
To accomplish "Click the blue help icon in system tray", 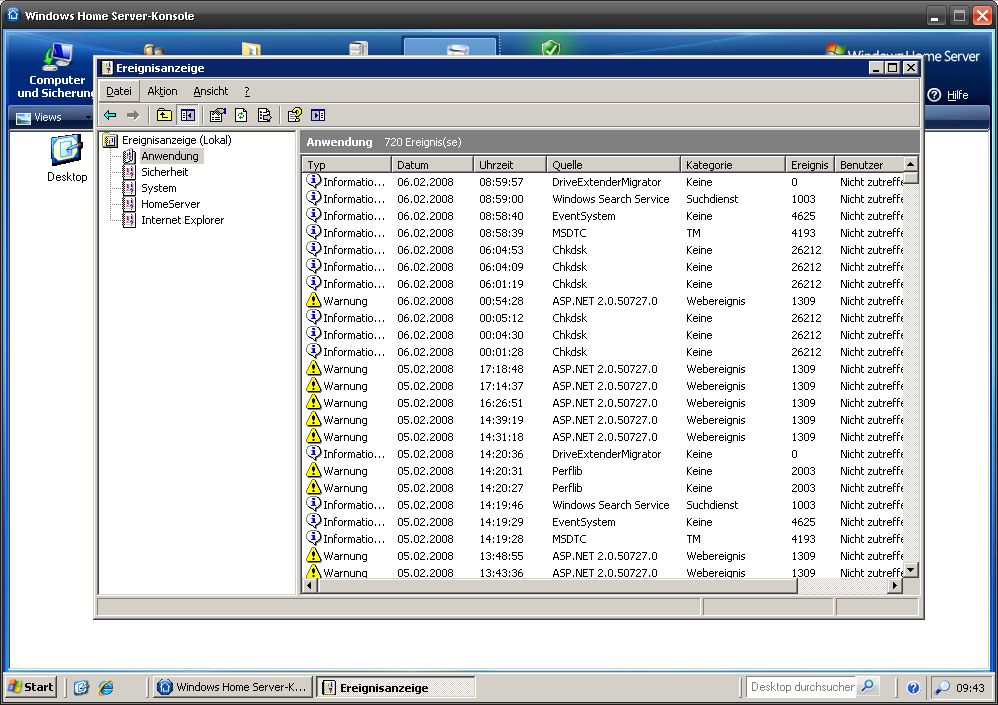I will 913,688.
